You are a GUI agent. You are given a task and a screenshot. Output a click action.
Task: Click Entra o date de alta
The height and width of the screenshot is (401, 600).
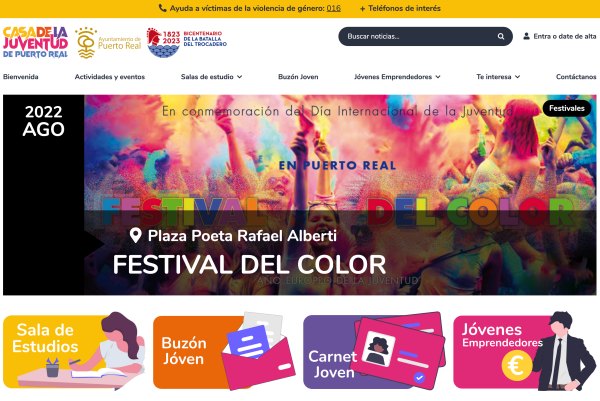click(565, 36)
